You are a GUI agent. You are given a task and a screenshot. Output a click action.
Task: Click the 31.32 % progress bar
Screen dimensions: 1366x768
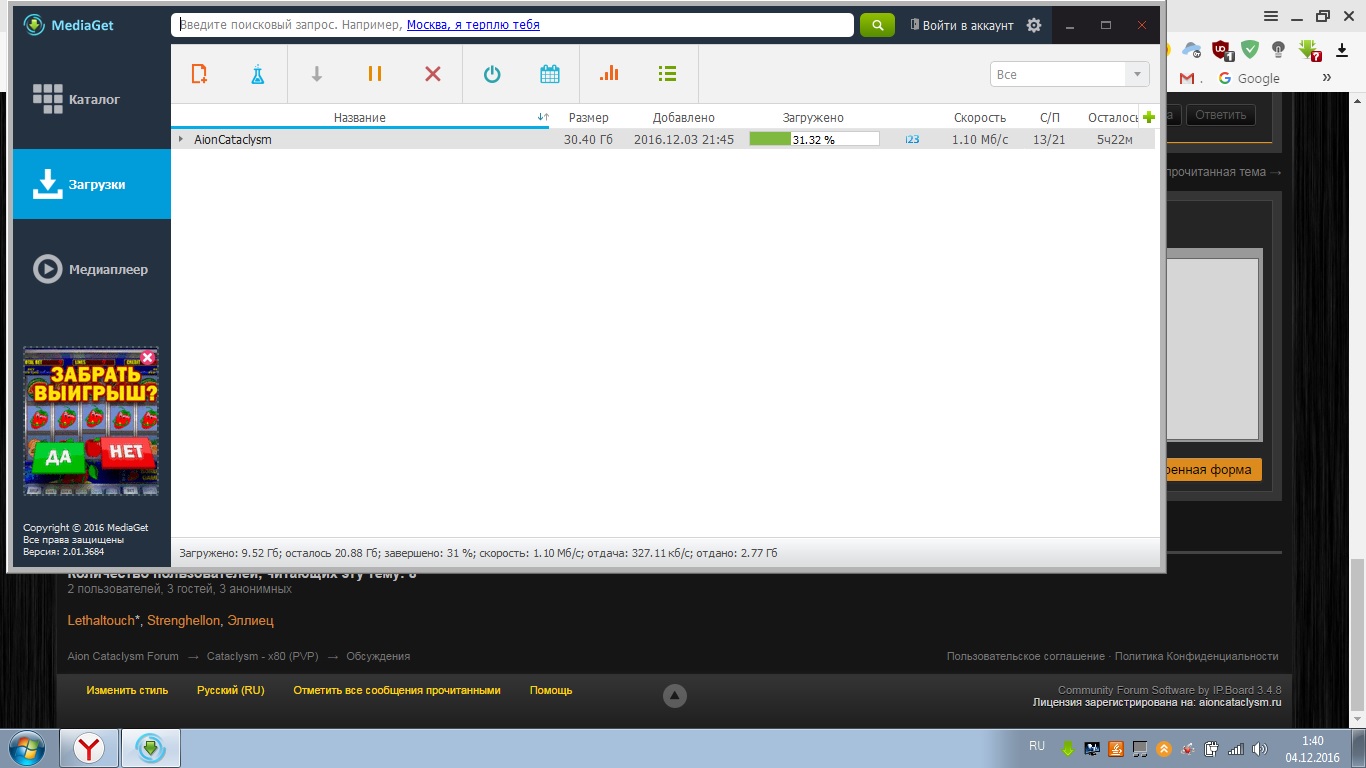tap(814, 140)
